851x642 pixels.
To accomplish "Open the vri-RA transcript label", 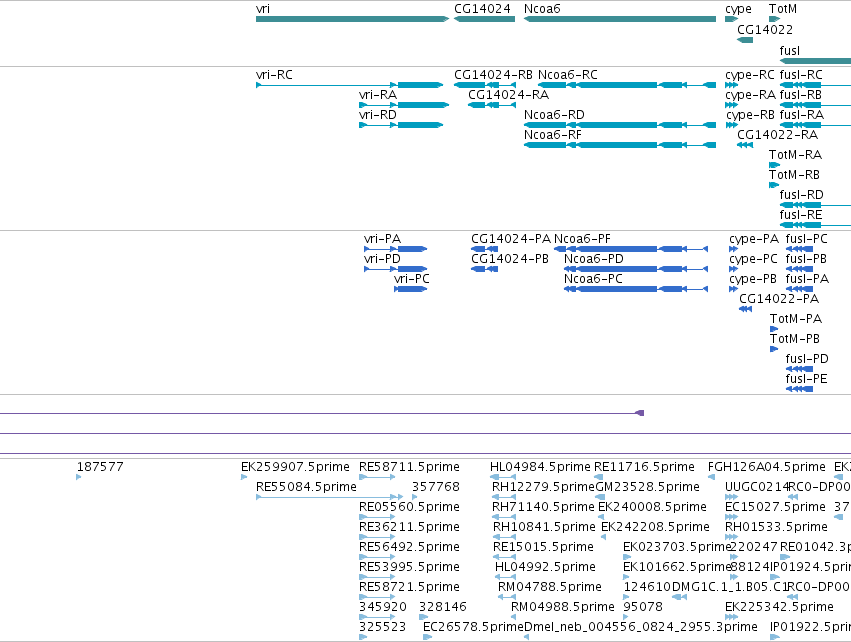I will click(x=378, y=95).
